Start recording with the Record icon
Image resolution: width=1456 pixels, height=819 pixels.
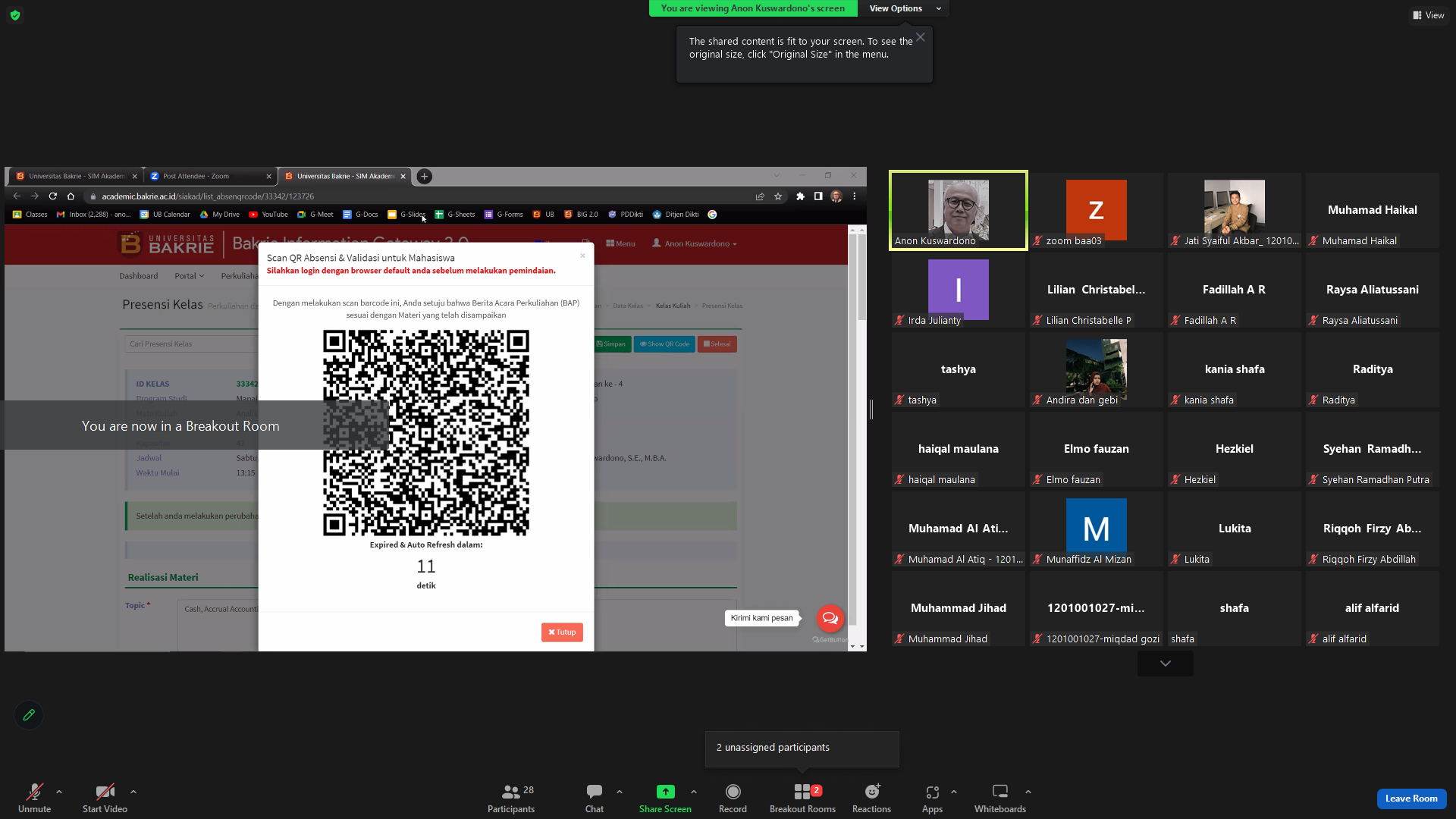point(733,798)
